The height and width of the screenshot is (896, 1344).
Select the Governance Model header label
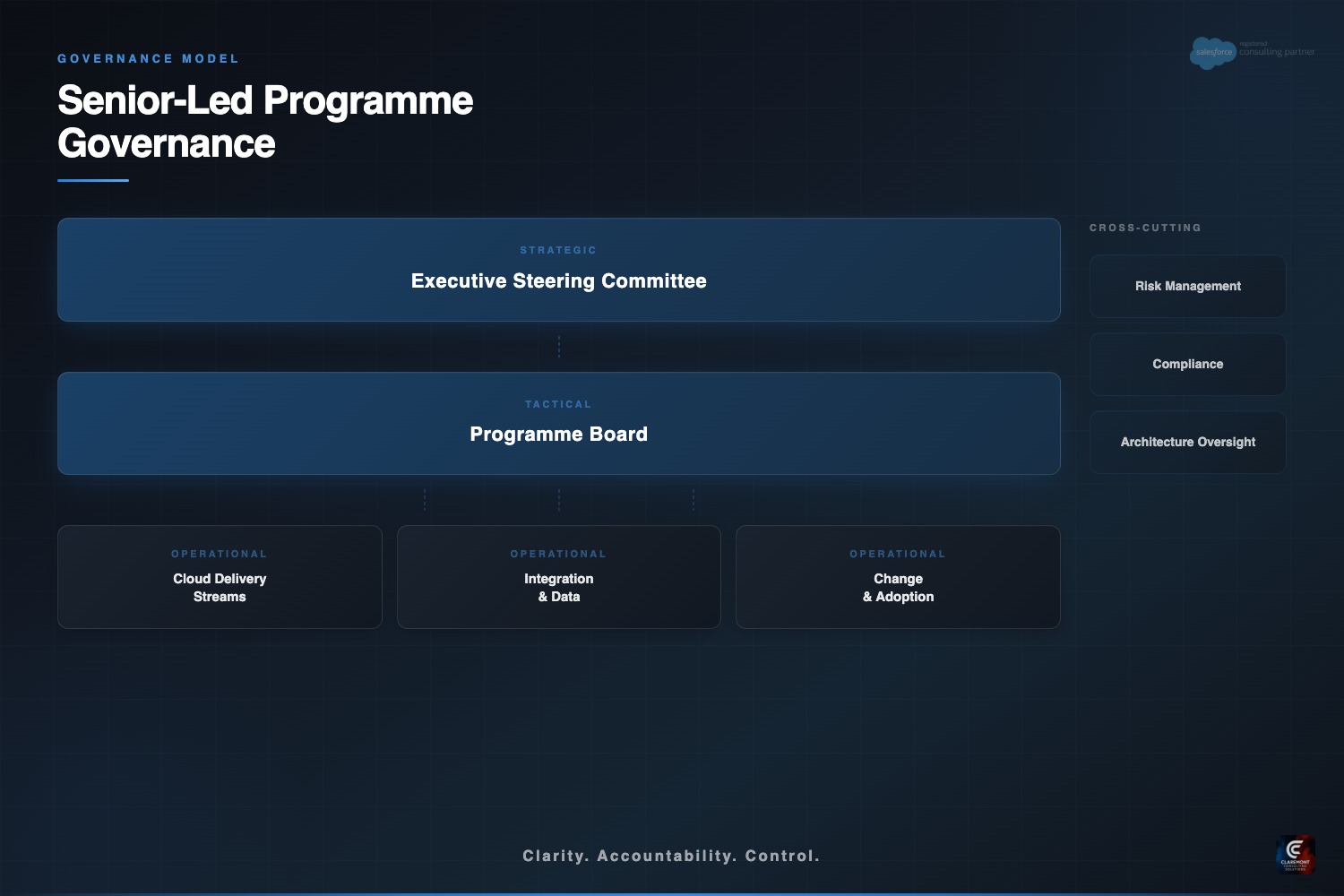pyautogui.click(x=149, y=59)
